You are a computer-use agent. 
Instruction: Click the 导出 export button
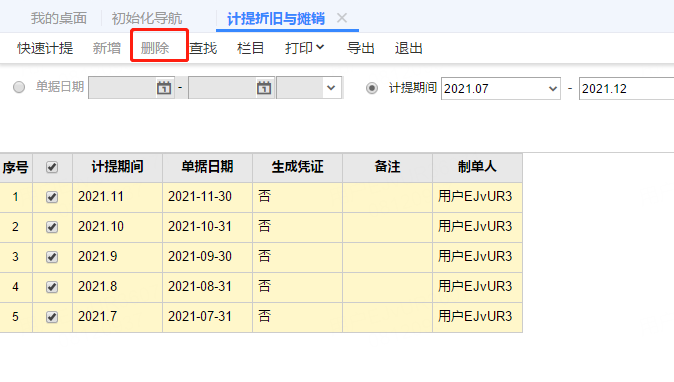(361, 48)
